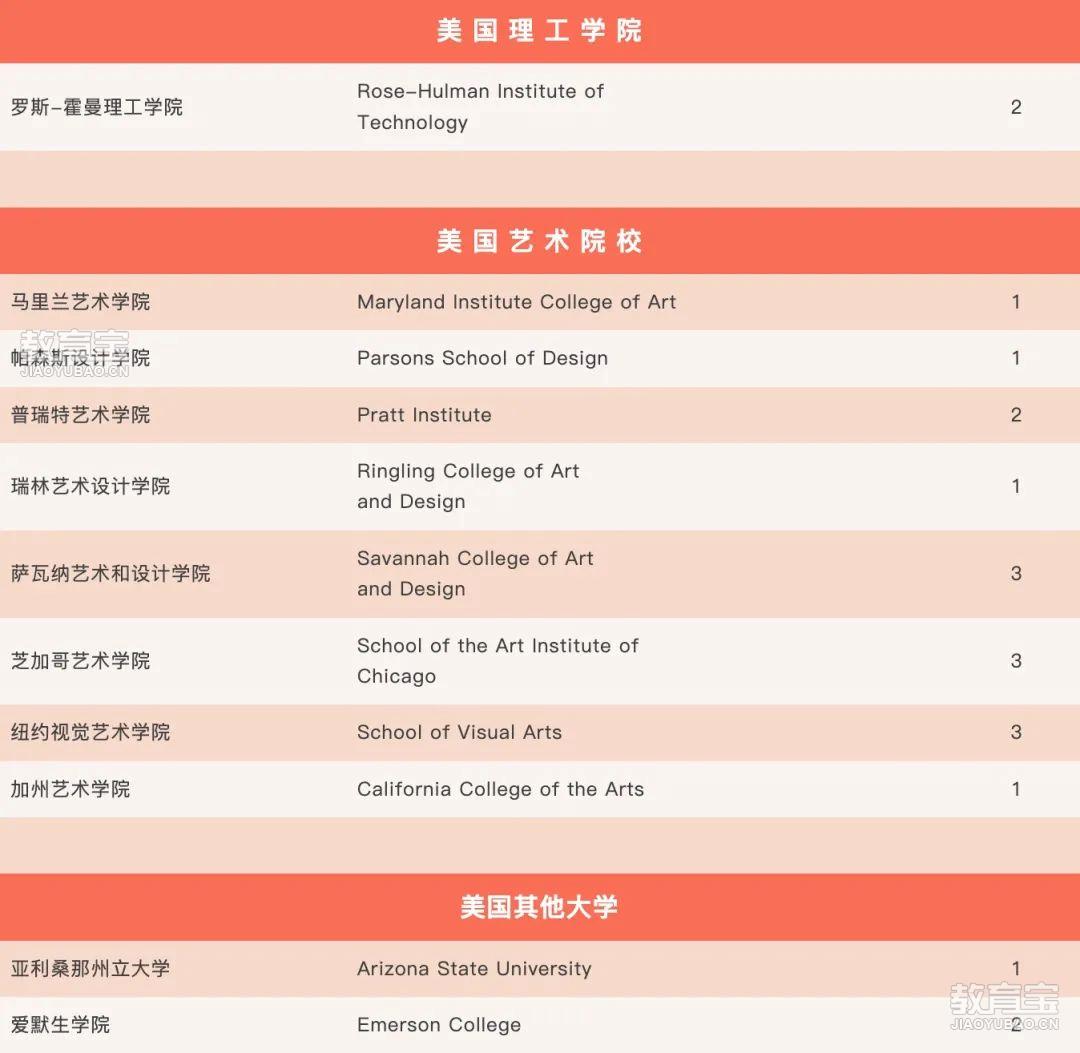Screen dimensions: 1080x1053
Task: Click Parsons School of Design text
Action: pyautogui.click(x=482, y=358)
